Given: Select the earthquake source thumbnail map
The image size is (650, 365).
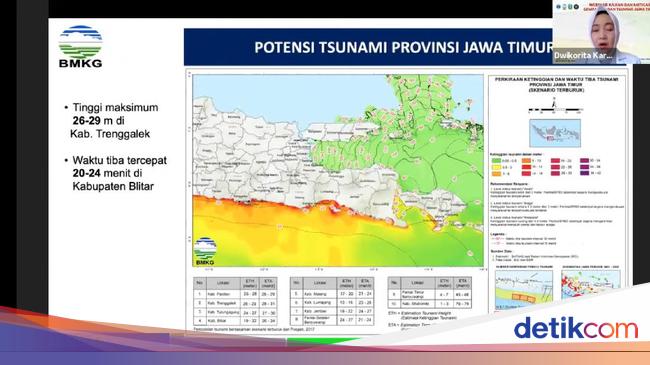Looking at the screenshot, I should click(x=524, y=289).
